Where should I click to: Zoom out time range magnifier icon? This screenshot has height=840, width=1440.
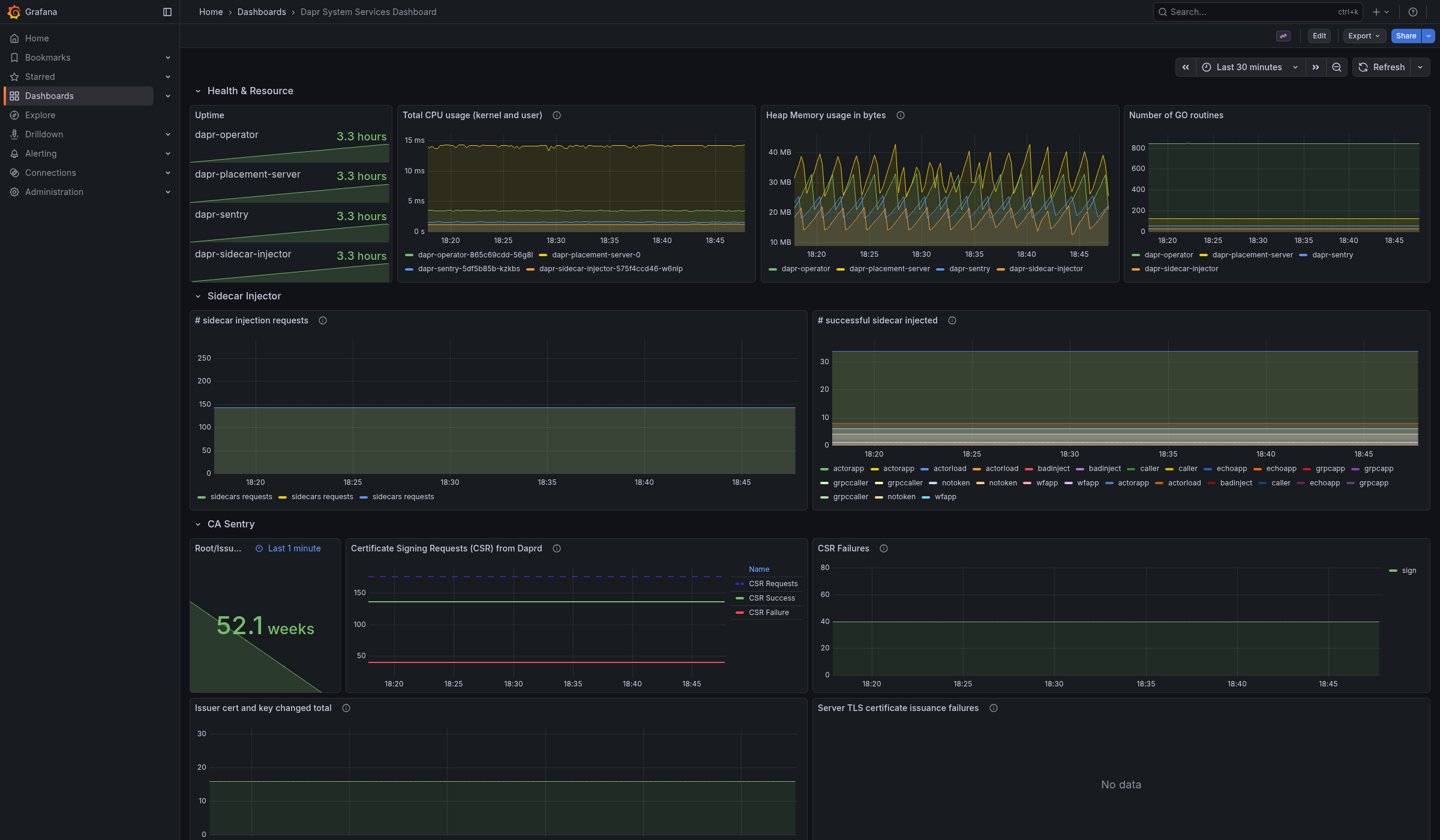tap(1337, 67)
